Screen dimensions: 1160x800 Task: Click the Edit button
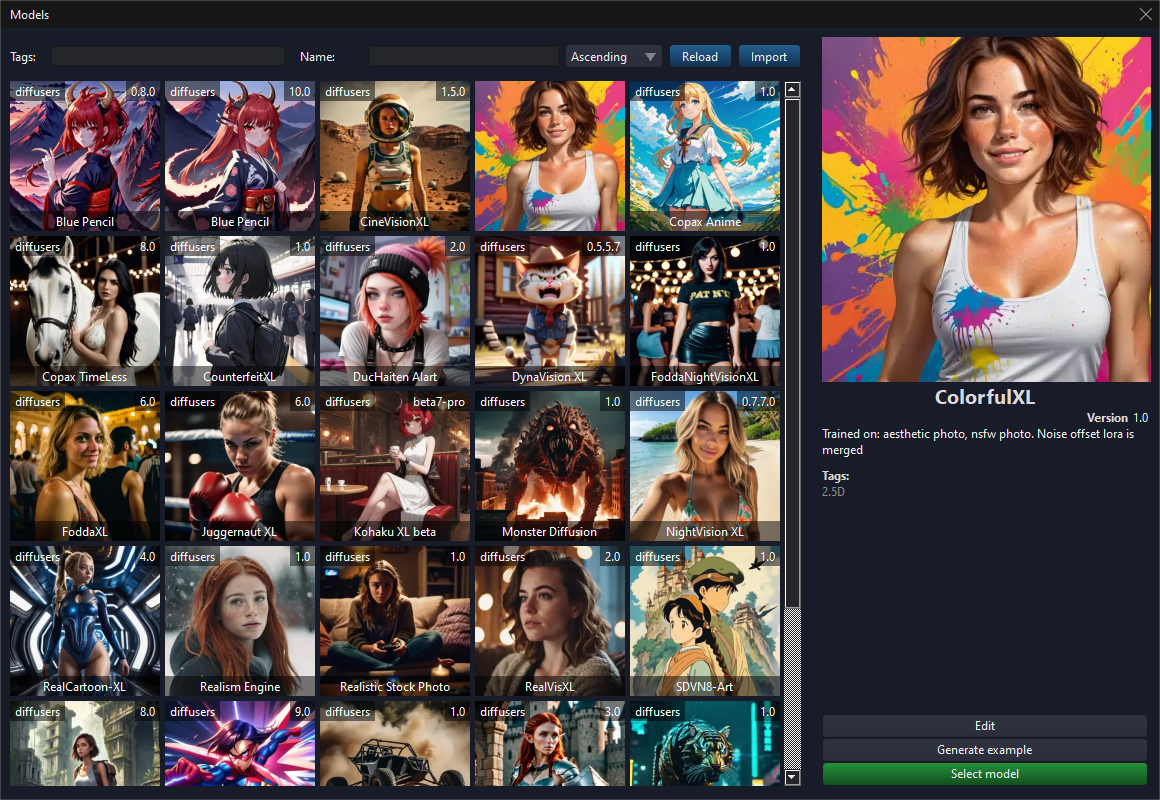pos(985,726)
